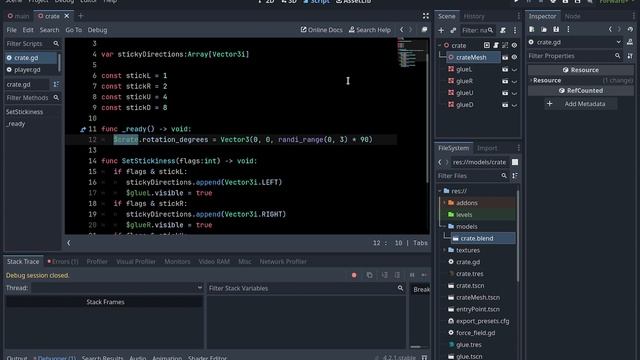Switch to the Import tab

click(x=487, y=148)
